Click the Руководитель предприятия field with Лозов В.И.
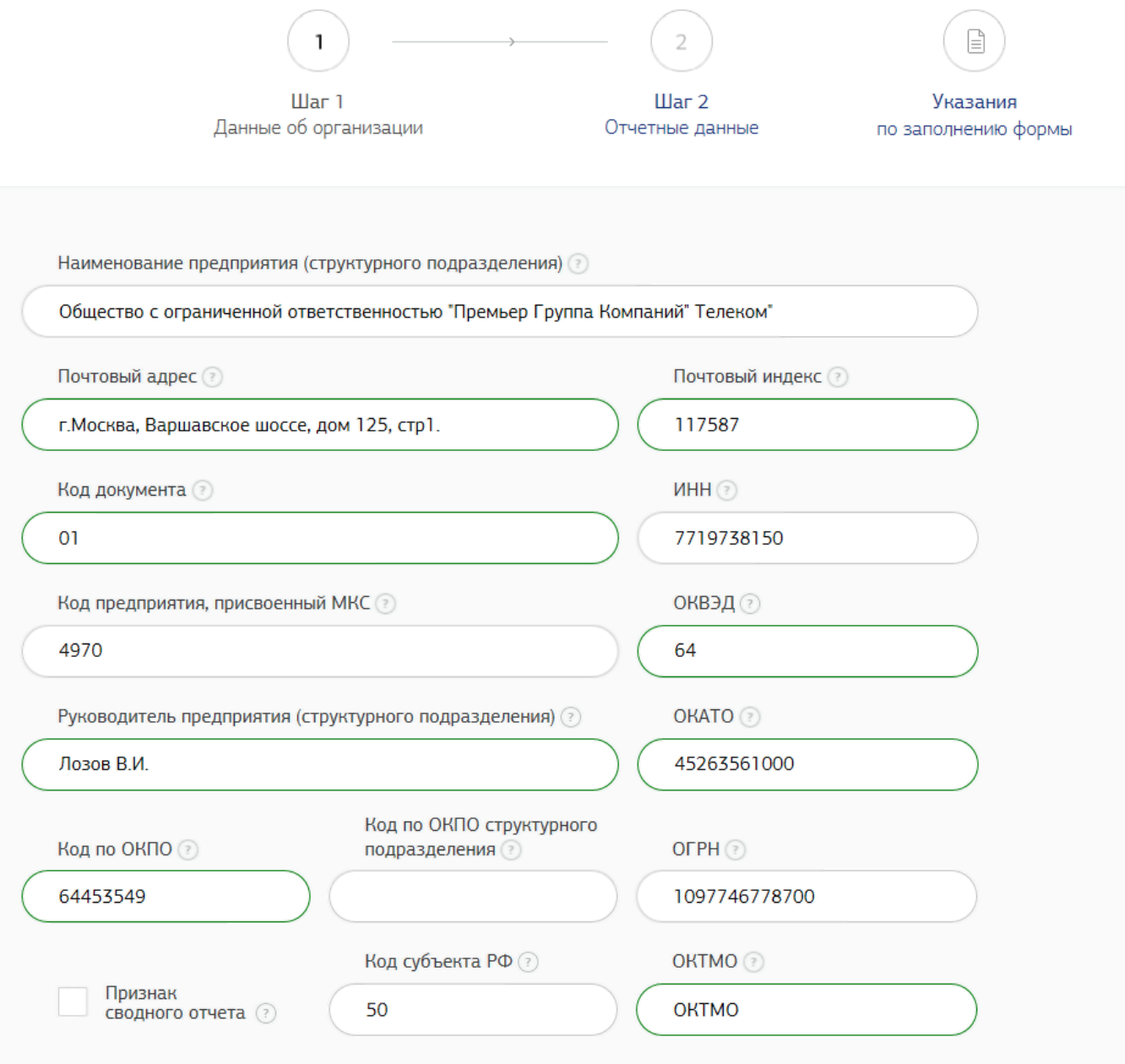Screen dimensions: 1125x1064 tap(320, 764)
